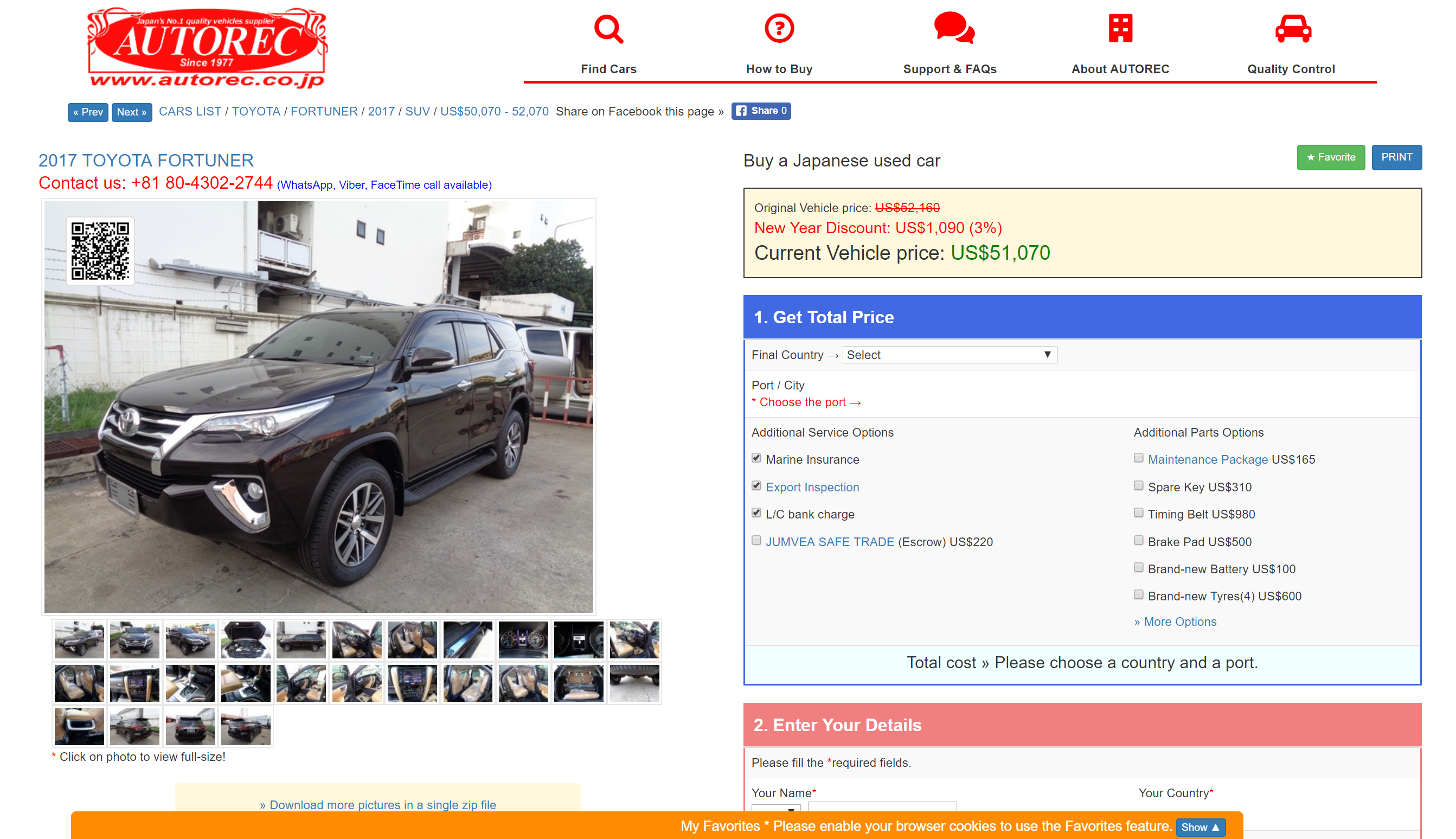Click the contact phone number +81 80-4302-2744

(x=202, y=183)
